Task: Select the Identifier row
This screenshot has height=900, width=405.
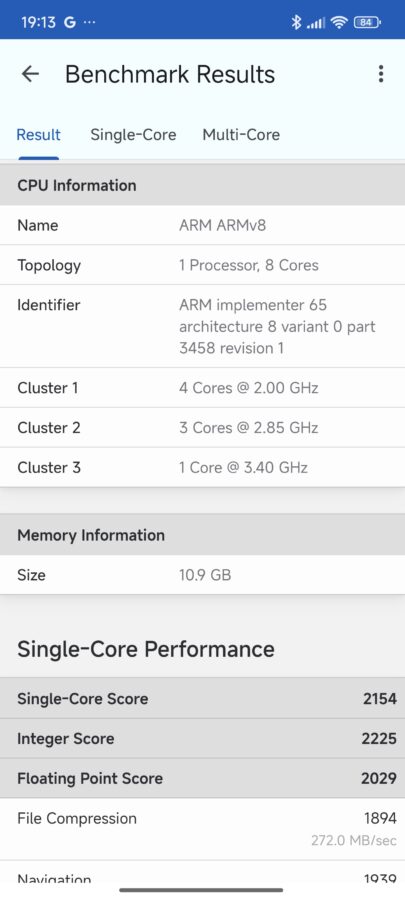Action: tap(202, 326)
